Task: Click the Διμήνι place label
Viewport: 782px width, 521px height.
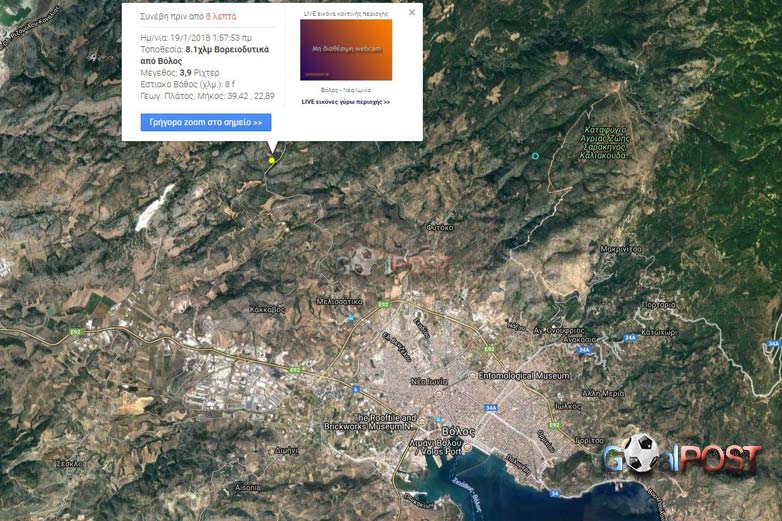Action: [x=286, y=450]
